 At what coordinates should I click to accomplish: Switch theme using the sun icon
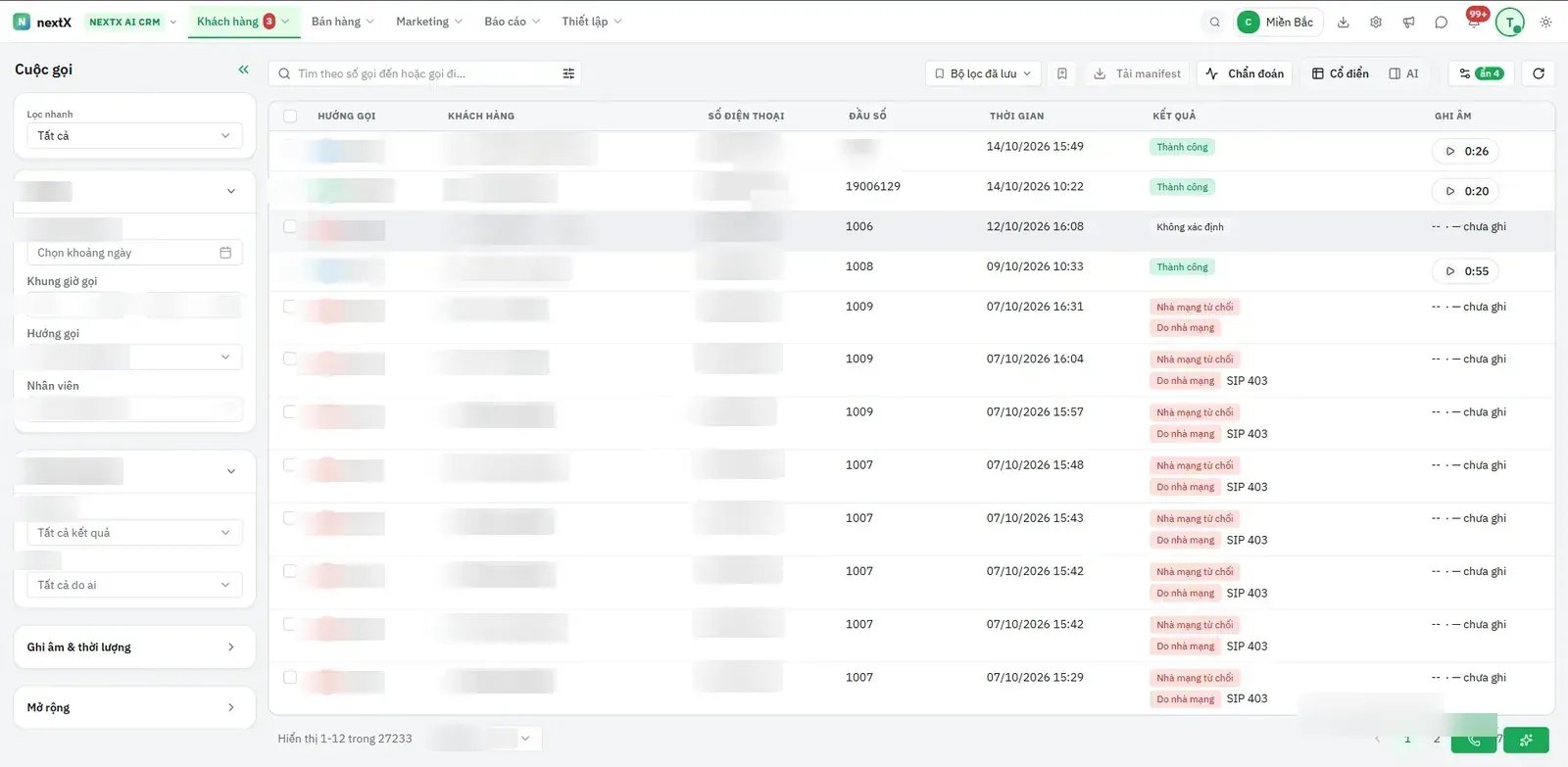pos(1545,23)
